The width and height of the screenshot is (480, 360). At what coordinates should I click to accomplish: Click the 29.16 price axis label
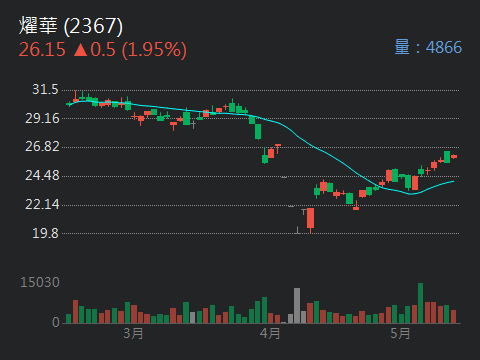click(42, 118)
